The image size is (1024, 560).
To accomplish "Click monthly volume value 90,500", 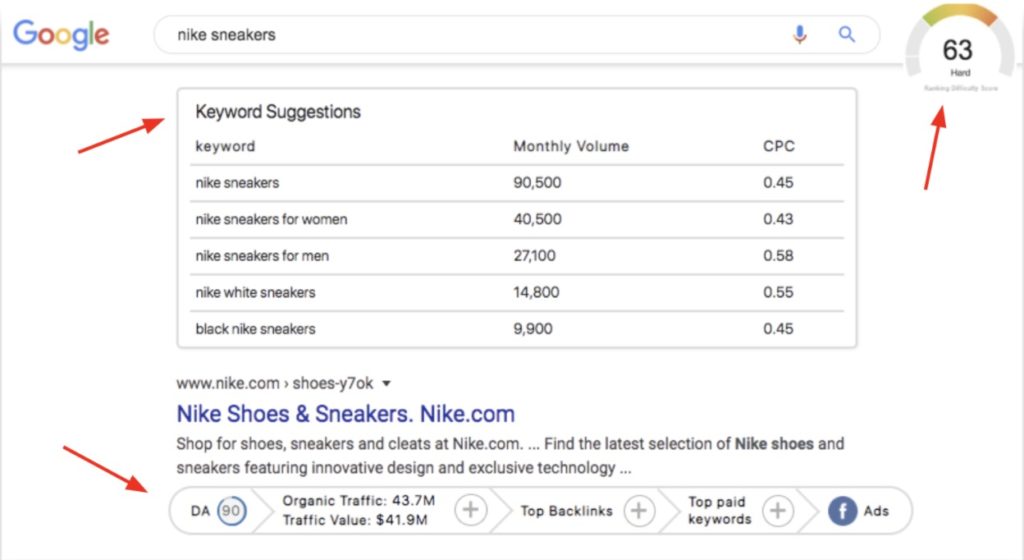I will click(537, 183).
